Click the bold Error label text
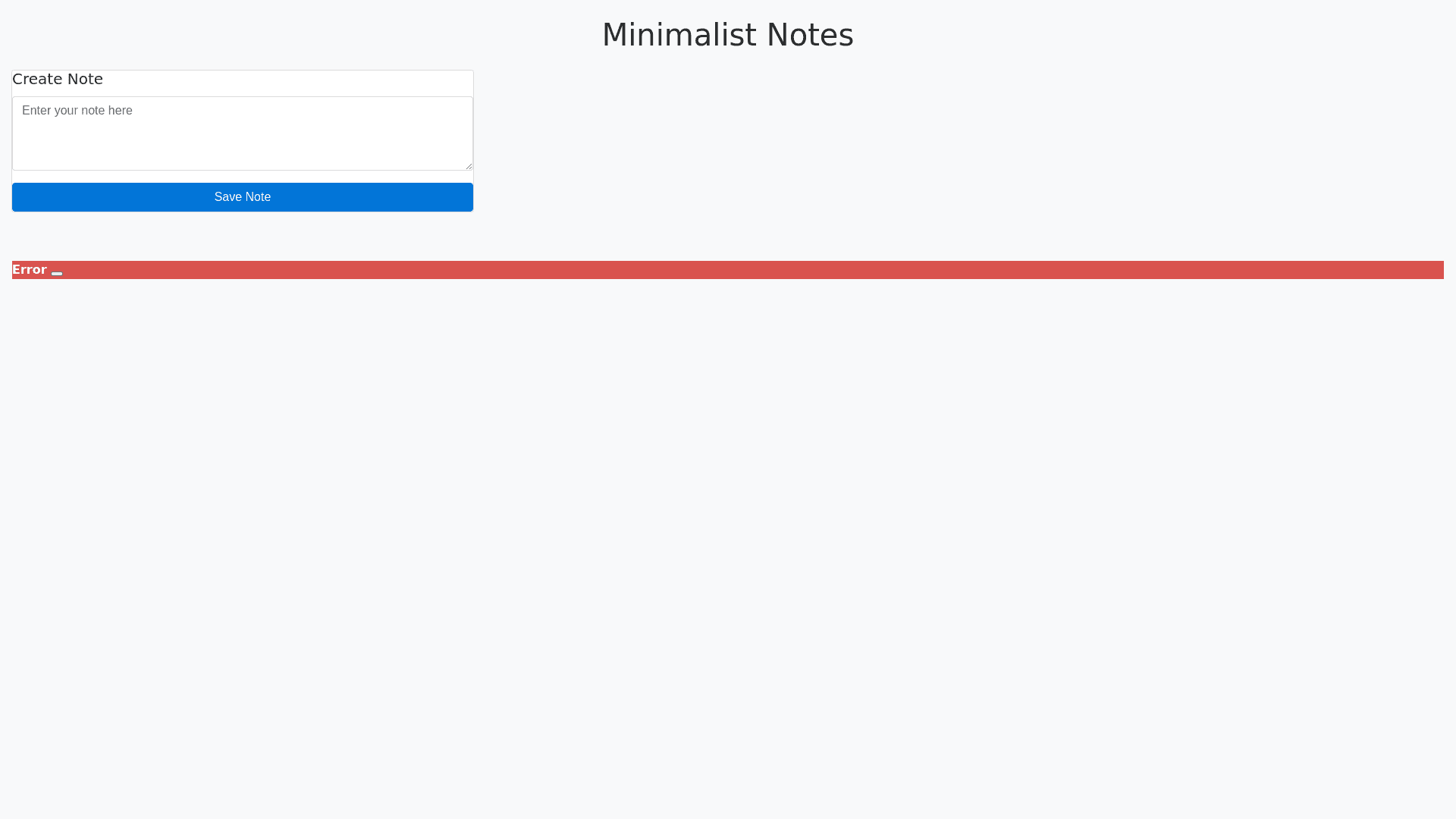The width and height of the screenshot is (1456, 819). [x=30, y=270]
